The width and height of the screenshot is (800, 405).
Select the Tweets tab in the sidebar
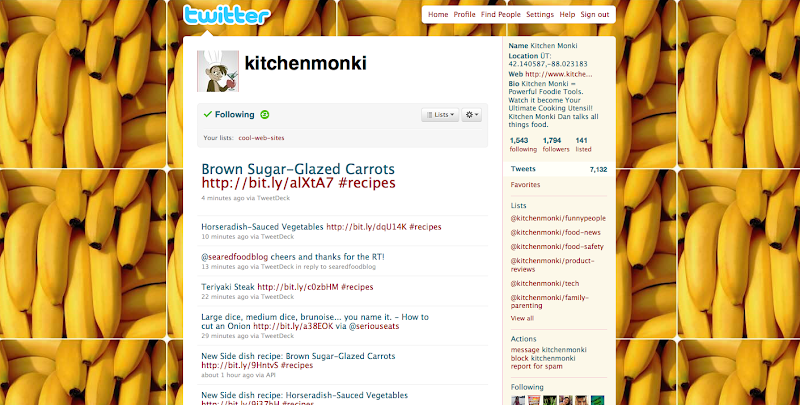(559, 169)
